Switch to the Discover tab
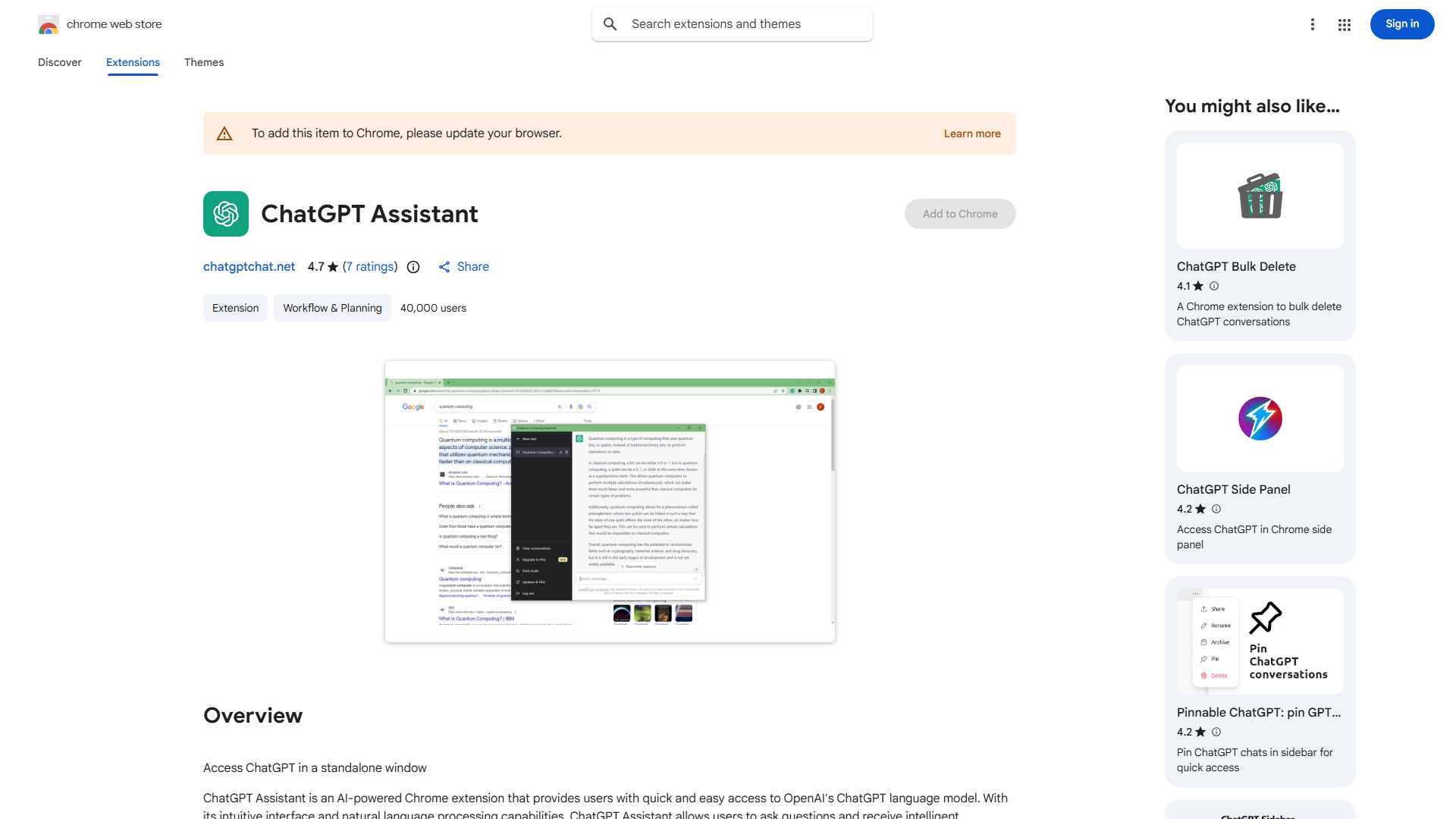The image size is (1456, 819). pos(59,62)
